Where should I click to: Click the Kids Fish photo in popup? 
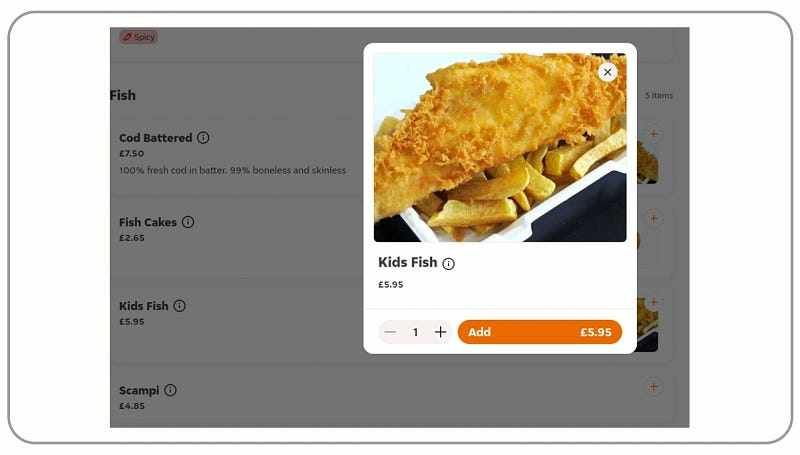click(x=500, y=147)
